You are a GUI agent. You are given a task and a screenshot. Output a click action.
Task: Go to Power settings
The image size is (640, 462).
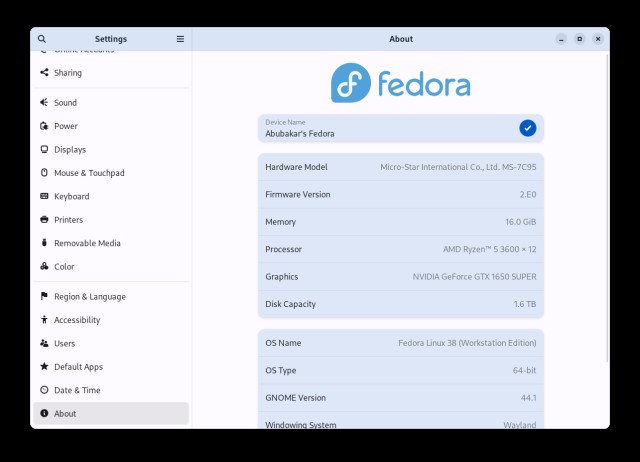point(111,126)
